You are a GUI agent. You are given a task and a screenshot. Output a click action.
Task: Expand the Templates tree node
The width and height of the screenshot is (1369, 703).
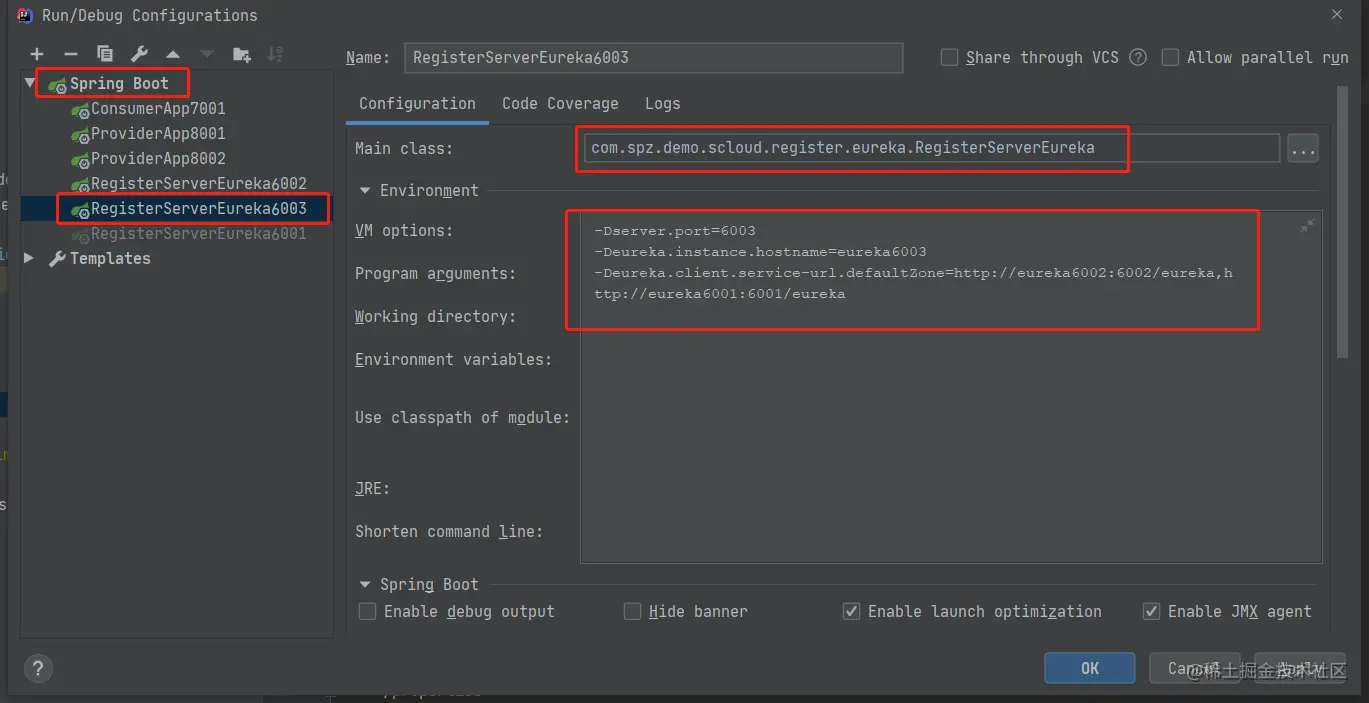click(x=29, y=258)
